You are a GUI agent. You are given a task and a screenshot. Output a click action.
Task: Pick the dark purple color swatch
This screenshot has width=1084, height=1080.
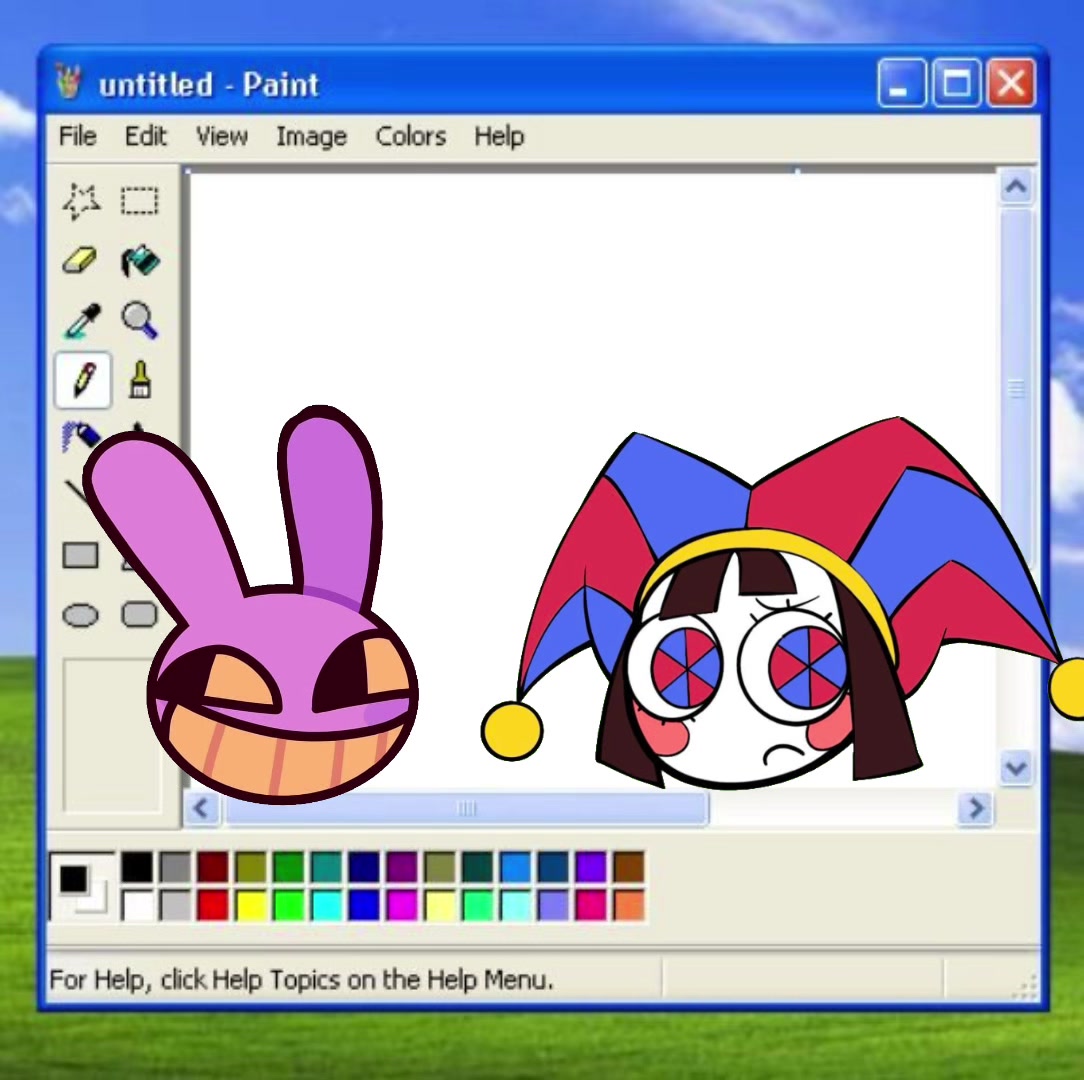pos(402,867)
